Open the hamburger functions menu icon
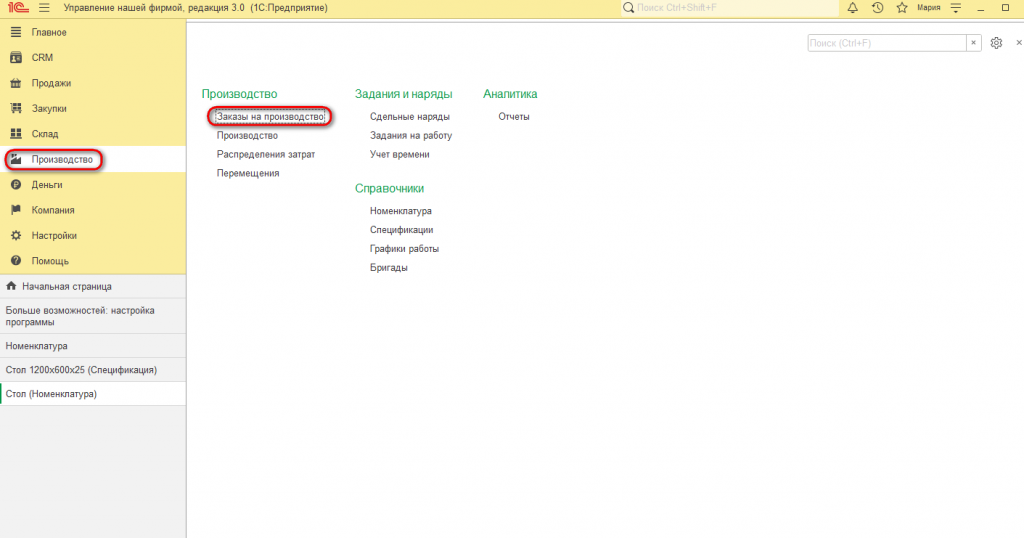Viewport: 1024px width, 538px height. point(44,8)
